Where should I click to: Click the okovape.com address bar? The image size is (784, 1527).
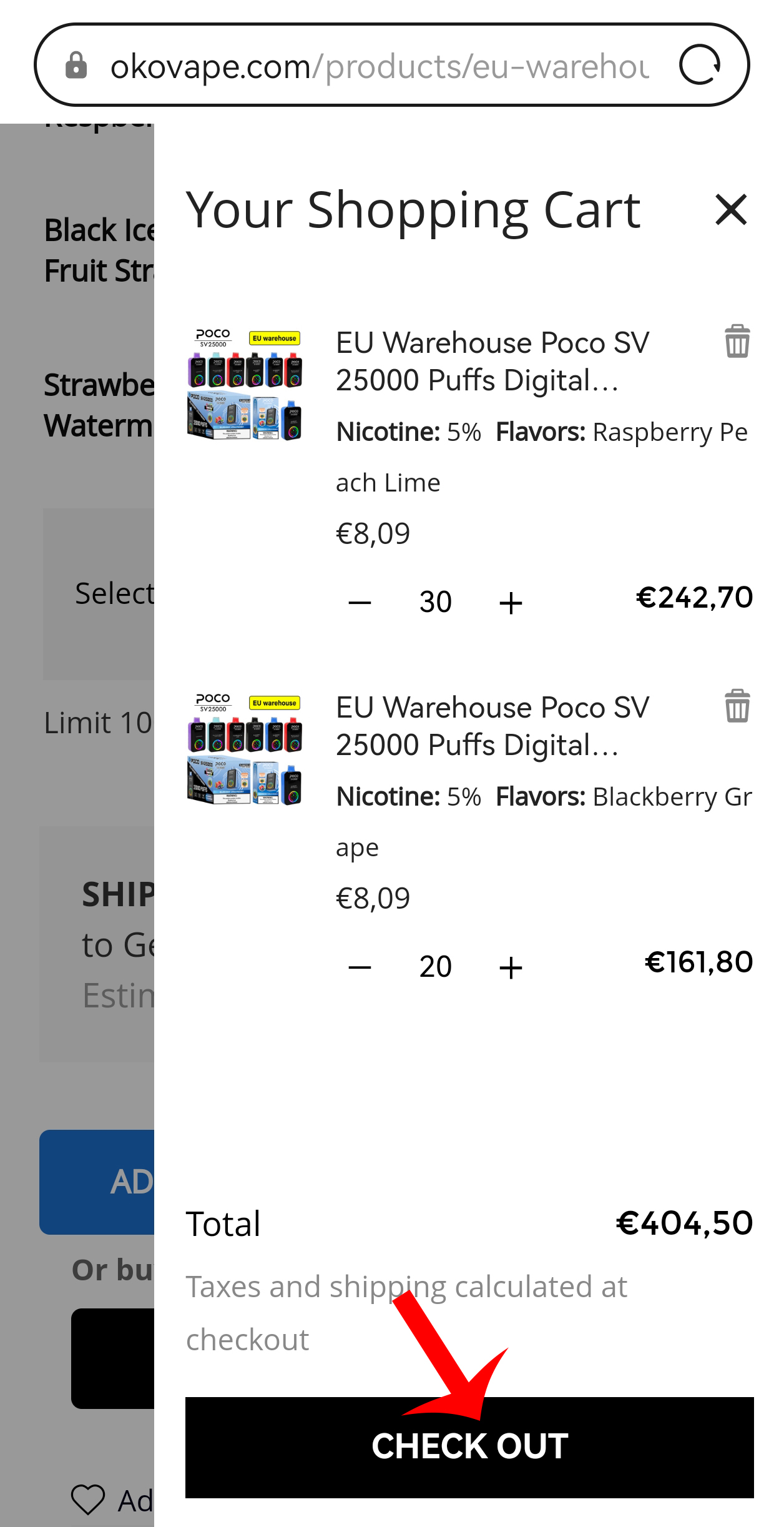coord(375,66)
